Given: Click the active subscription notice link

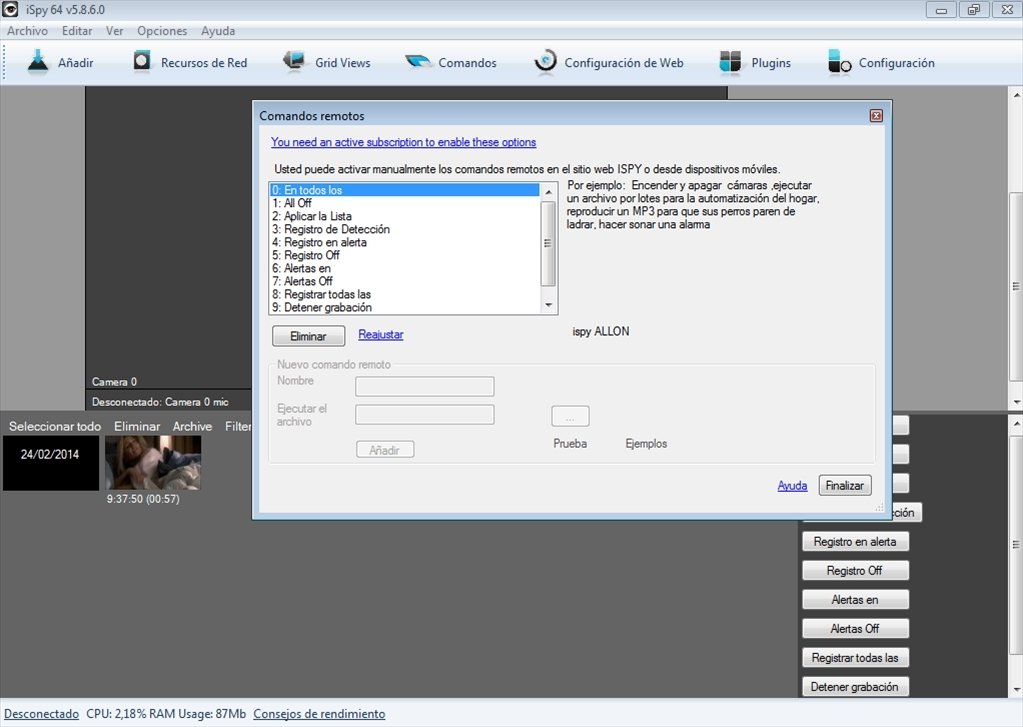Looking at the screenshot, I should pos(403,142).
